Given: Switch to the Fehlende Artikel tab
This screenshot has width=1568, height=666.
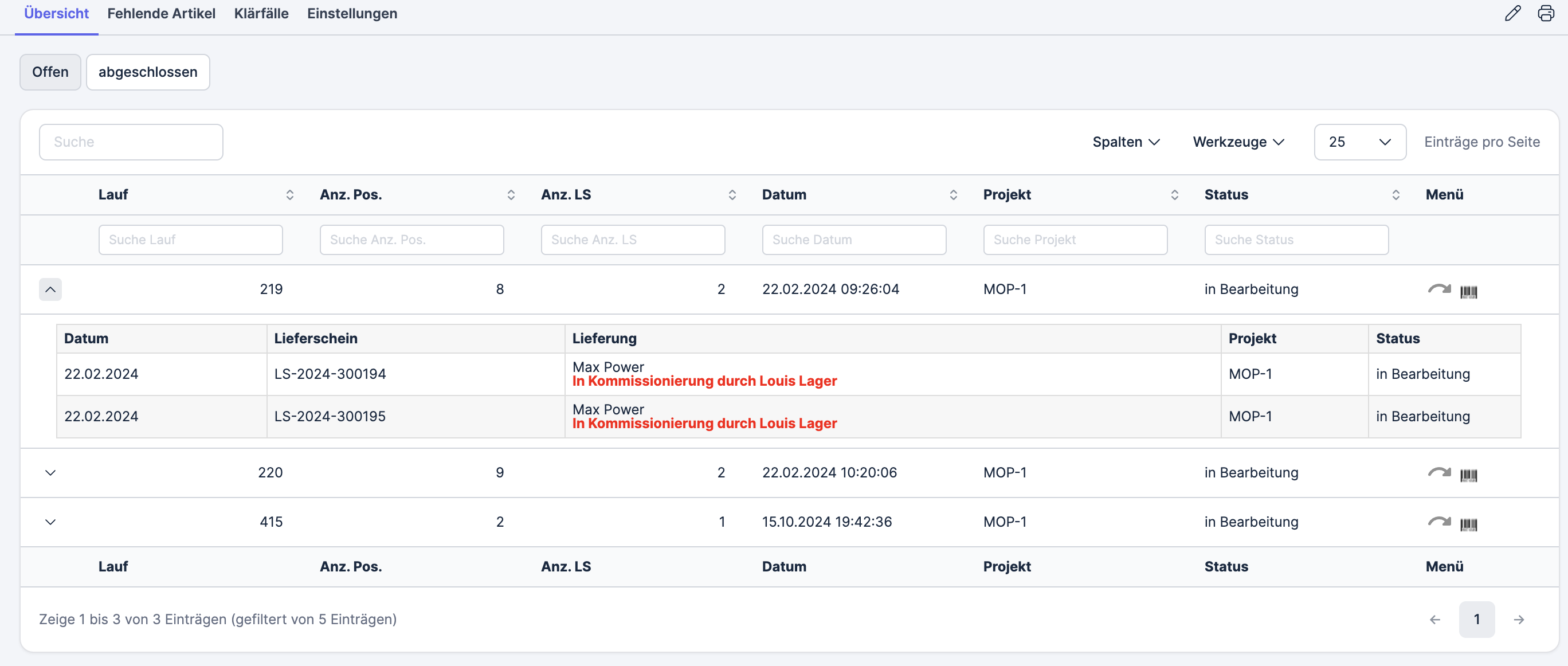Looking at the screenshot, I should click(x=161, y=13).
